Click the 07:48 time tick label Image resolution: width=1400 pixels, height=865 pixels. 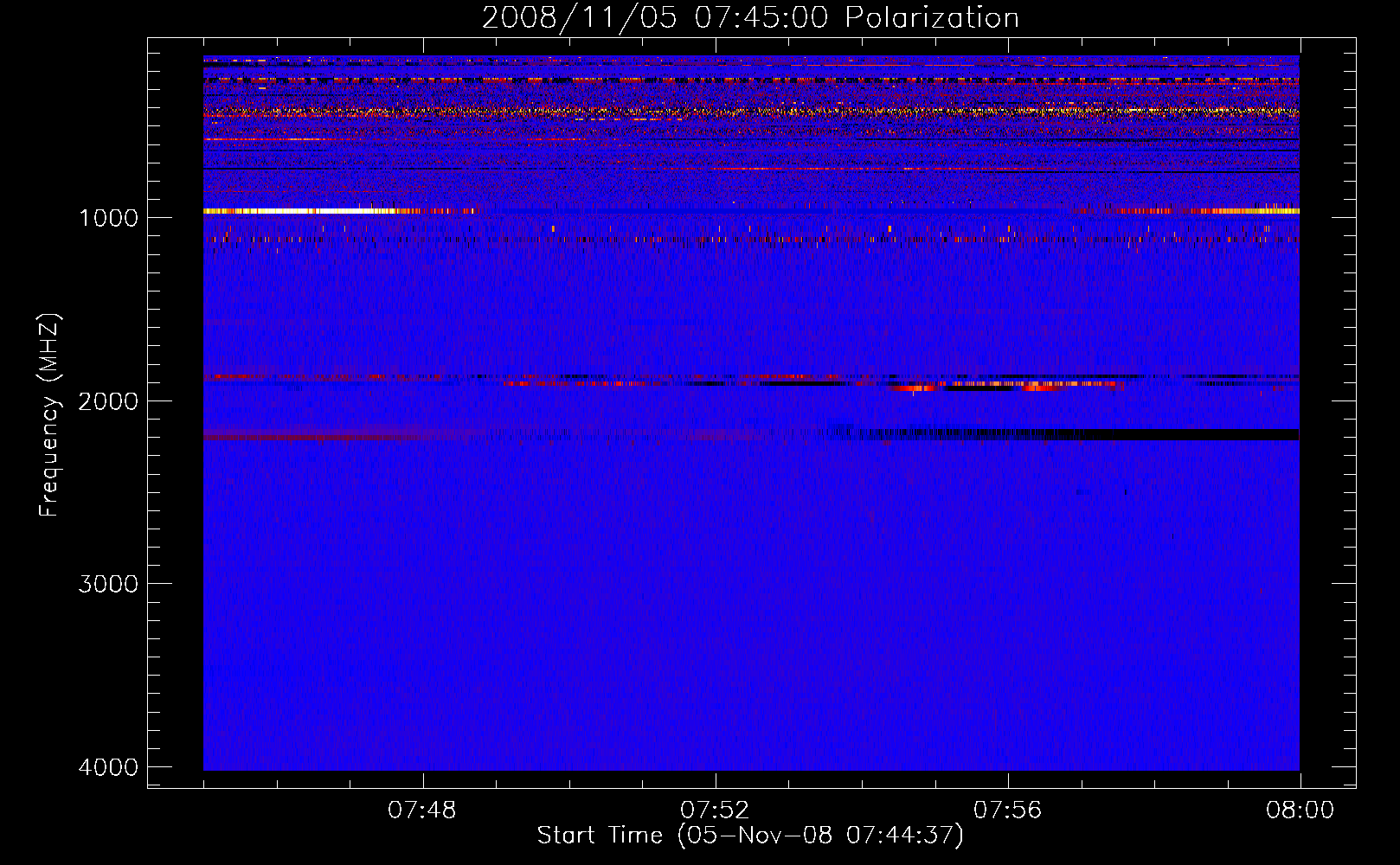tap(422, 811)
